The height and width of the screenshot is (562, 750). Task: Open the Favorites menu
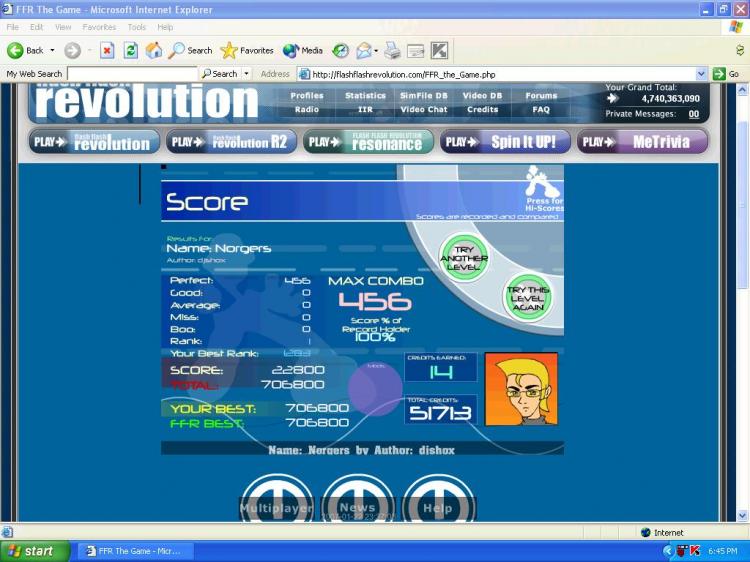coord(99,27)
